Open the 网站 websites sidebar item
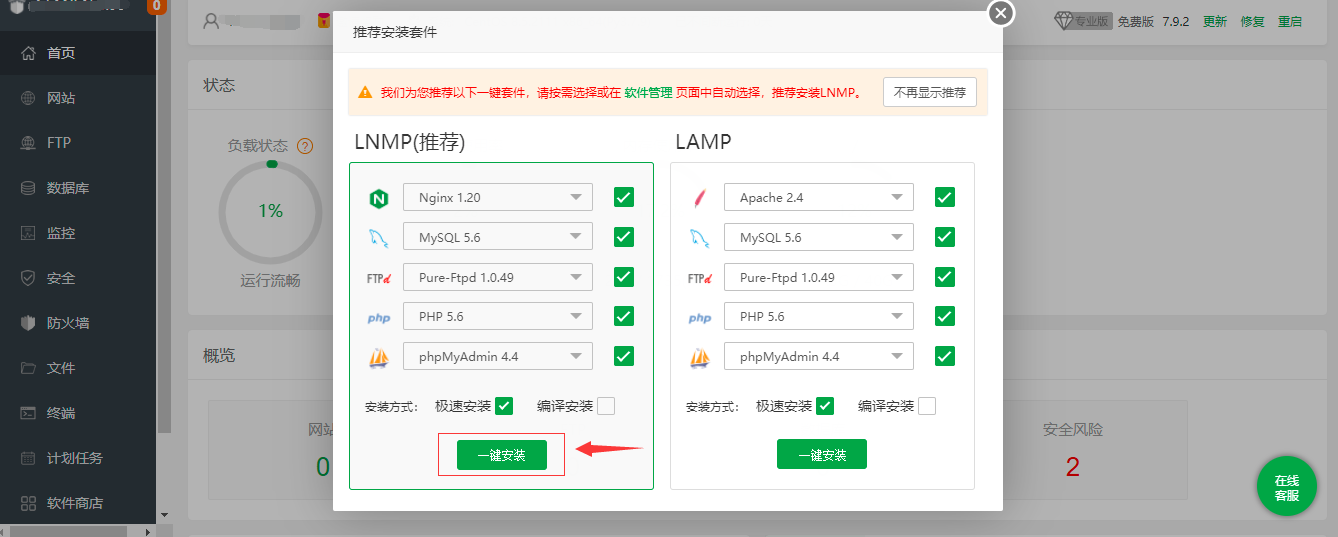Screen dimensions: 1338x537 pos(78,98)
